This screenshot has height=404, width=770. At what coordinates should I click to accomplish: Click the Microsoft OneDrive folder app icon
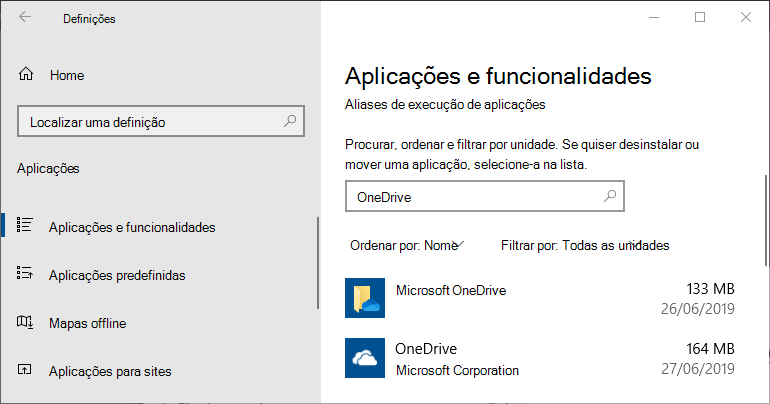pos(365,298)
